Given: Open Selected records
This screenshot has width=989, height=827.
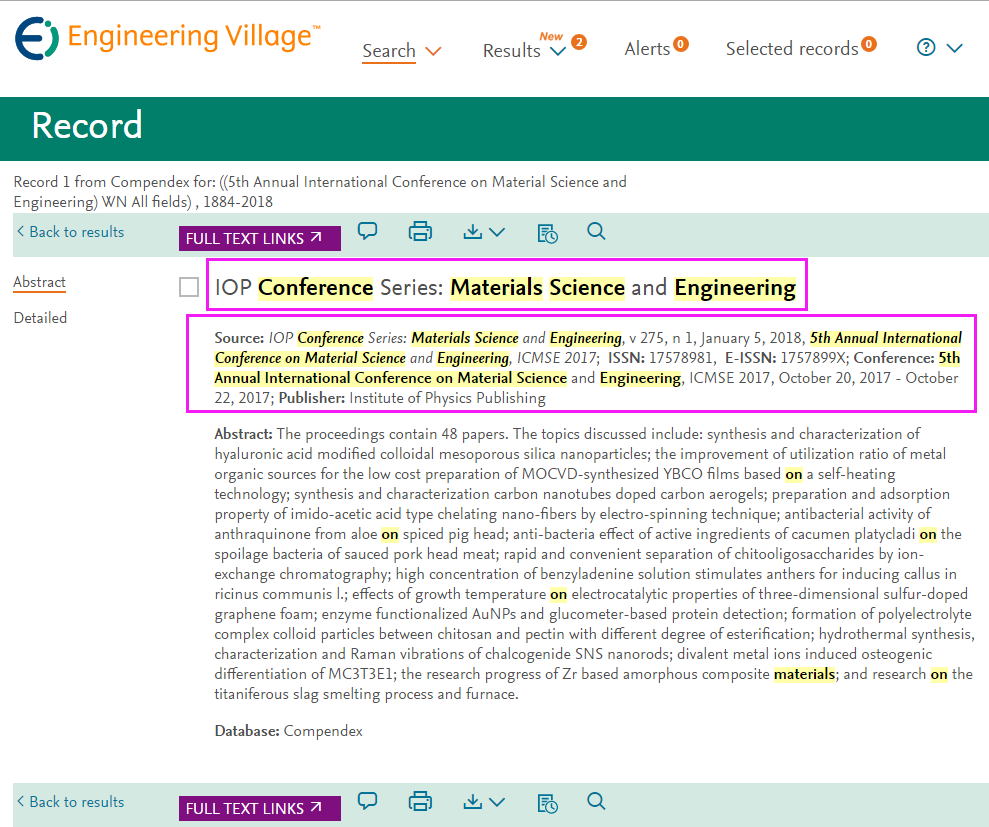Looking at the screenshot, I should [792, 49].
